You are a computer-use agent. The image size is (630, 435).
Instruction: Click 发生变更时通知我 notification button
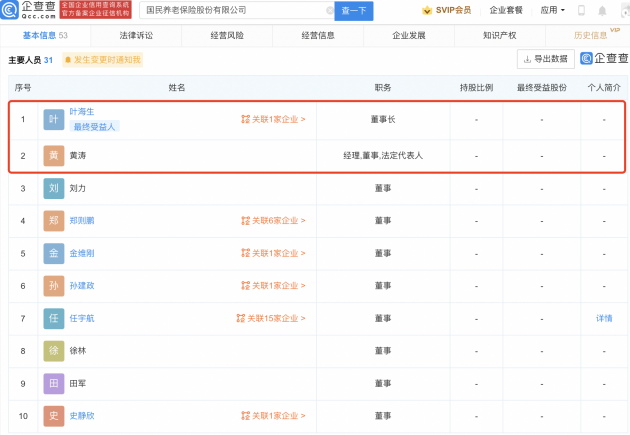pos(102,60)
